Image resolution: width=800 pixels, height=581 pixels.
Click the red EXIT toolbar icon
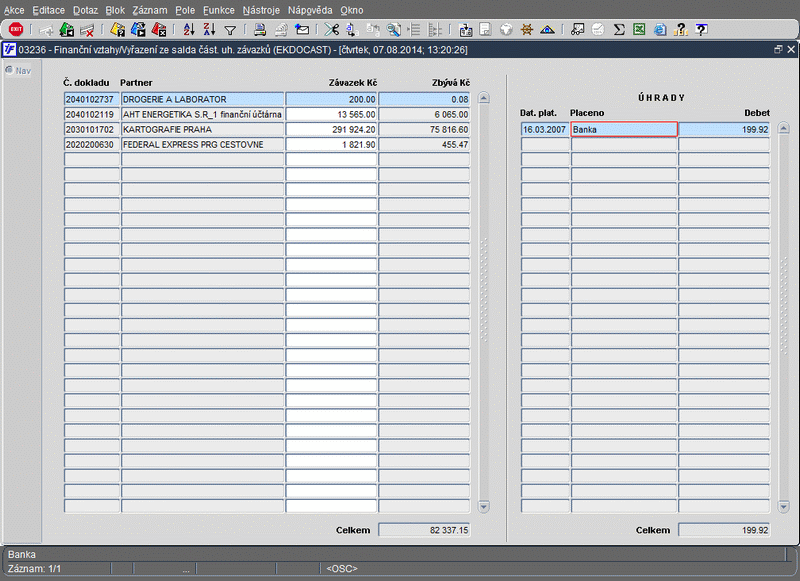coord(16,30)
